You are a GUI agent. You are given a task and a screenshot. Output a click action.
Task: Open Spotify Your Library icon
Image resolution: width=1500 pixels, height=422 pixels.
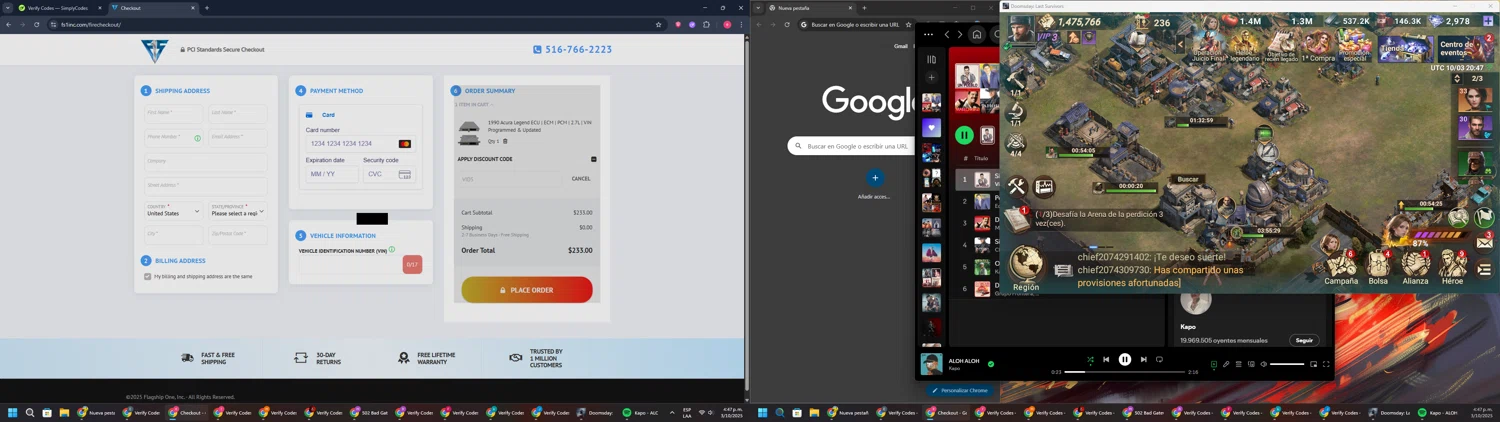tap(931, 60)
